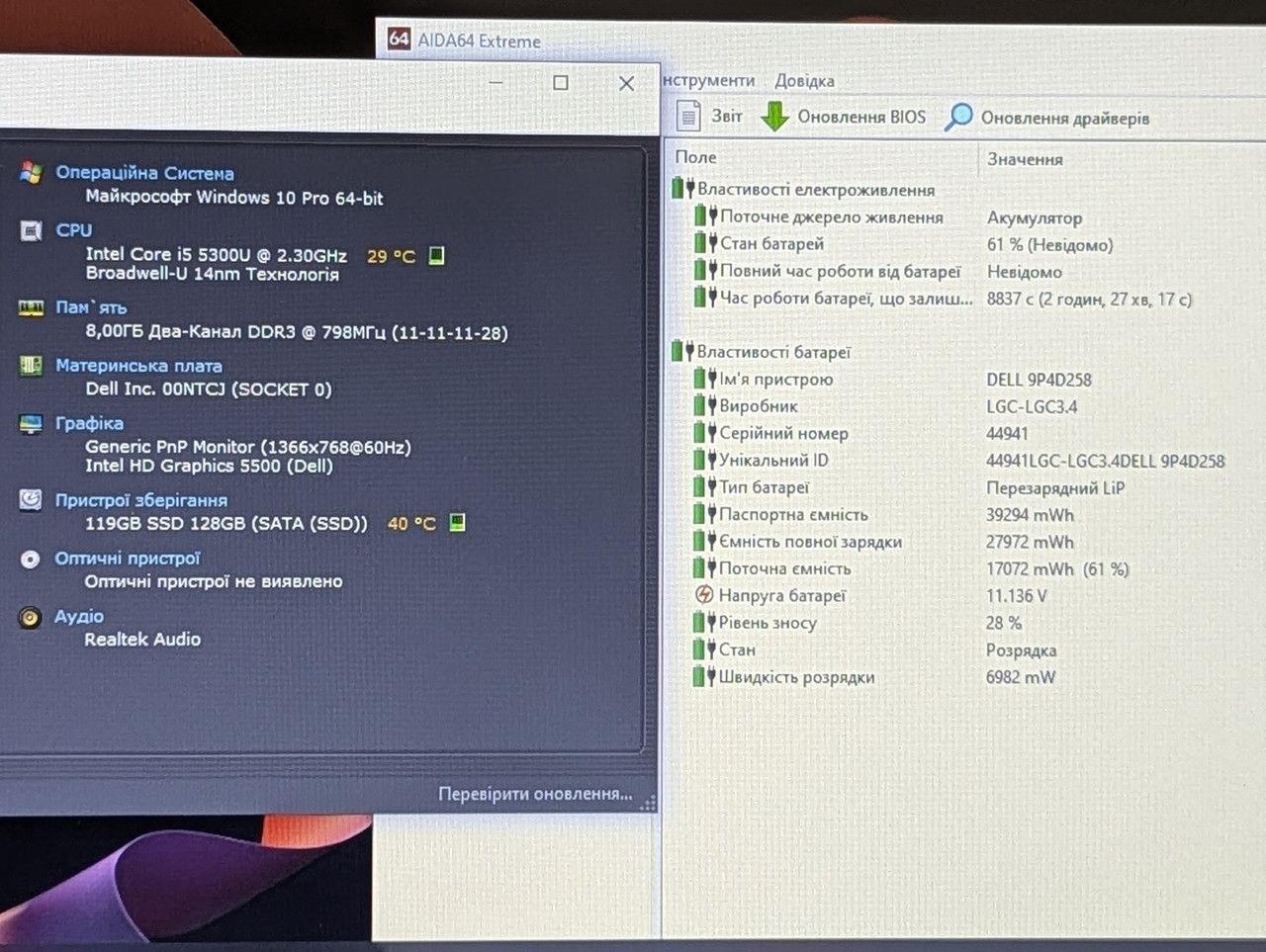The width and height of the screenshot is (1266, 952).
Task: Click the discharge rate value 6982 mW
Action: pyautogui.click(x=1021, y=677)
